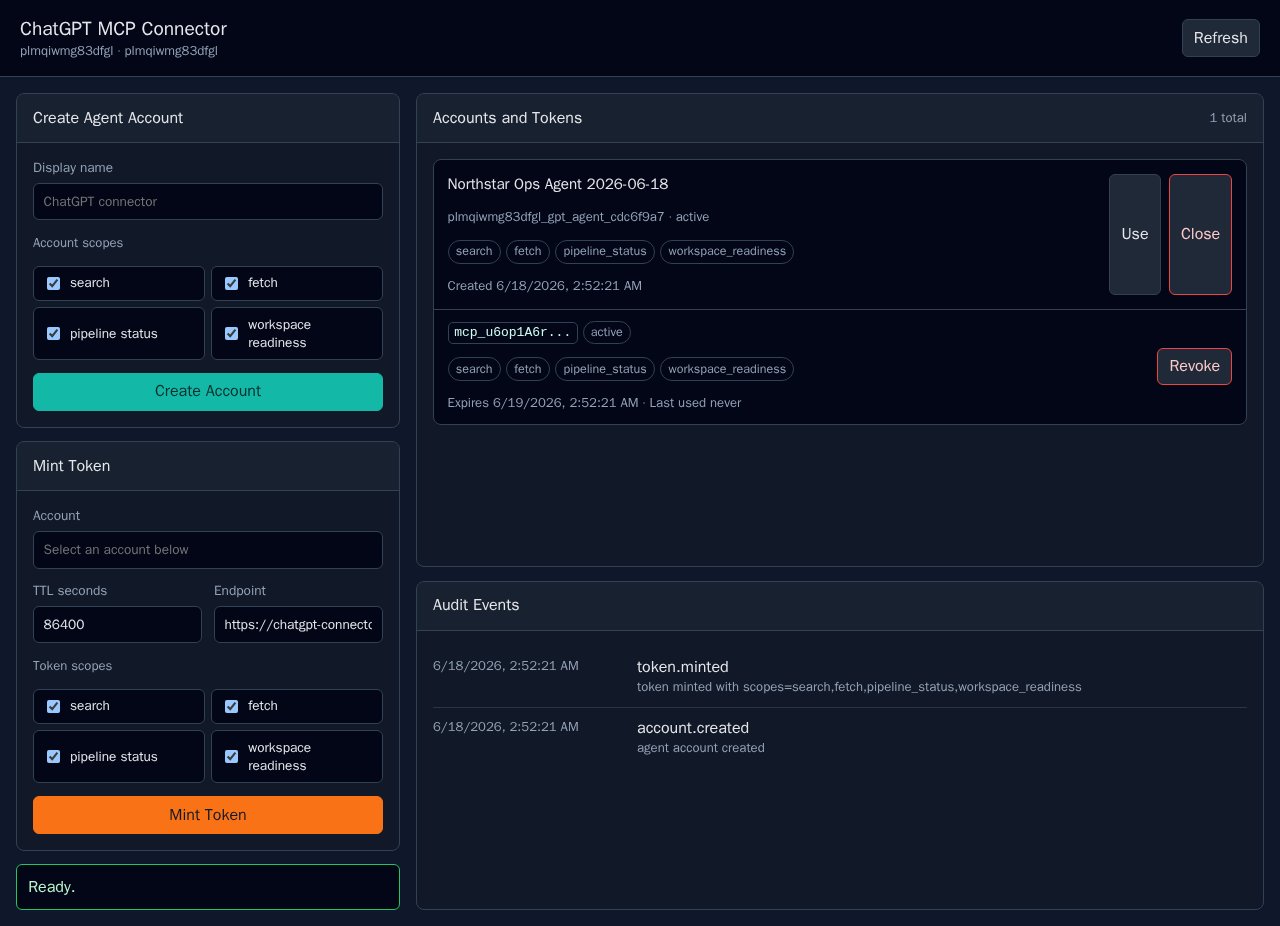Image resolution: width=1280 pixels, height=926 pixels.
Task: Click the account's pipeline_status scope tag
Action: click(x=605, y=251)
